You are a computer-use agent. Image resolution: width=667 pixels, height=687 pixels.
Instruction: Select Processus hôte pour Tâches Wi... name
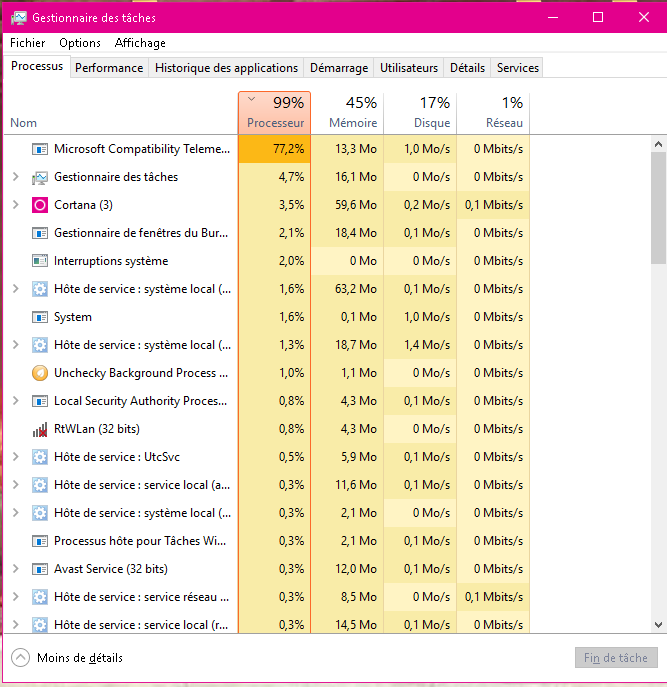coord(140,541)
